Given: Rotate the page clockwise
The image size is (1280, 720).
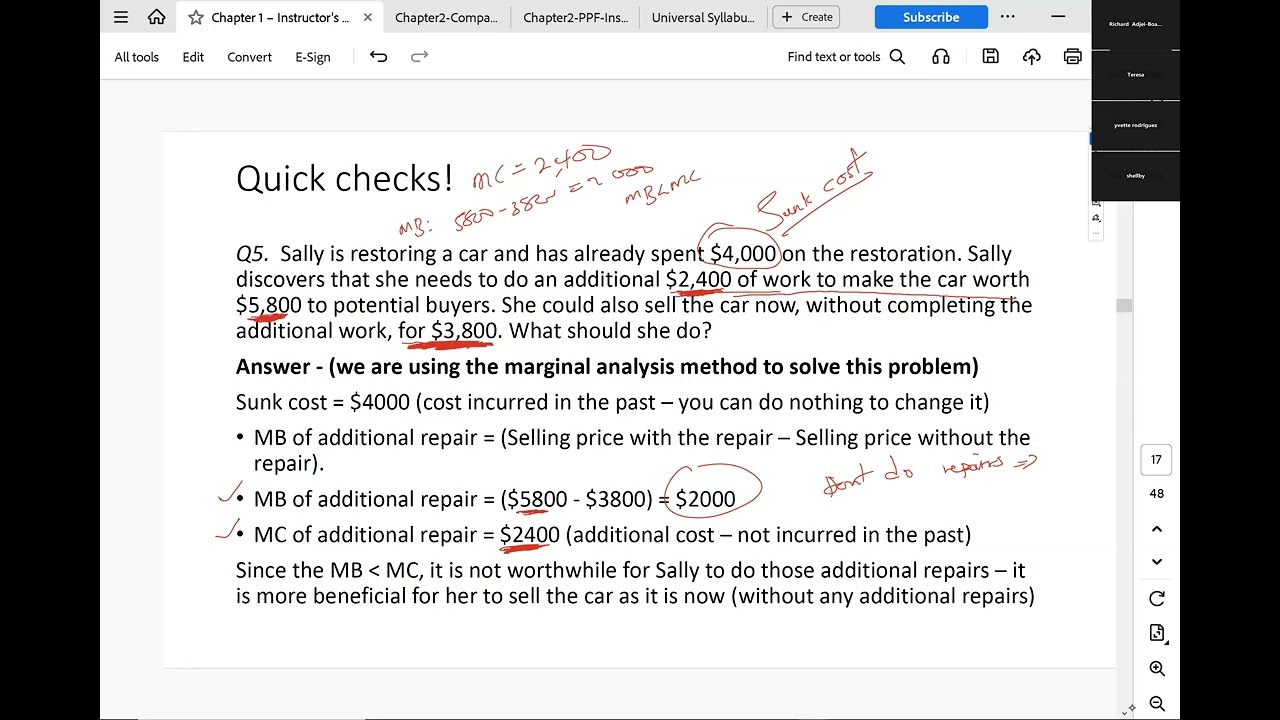Looking at the screenshot, I should click(1157, 599).
